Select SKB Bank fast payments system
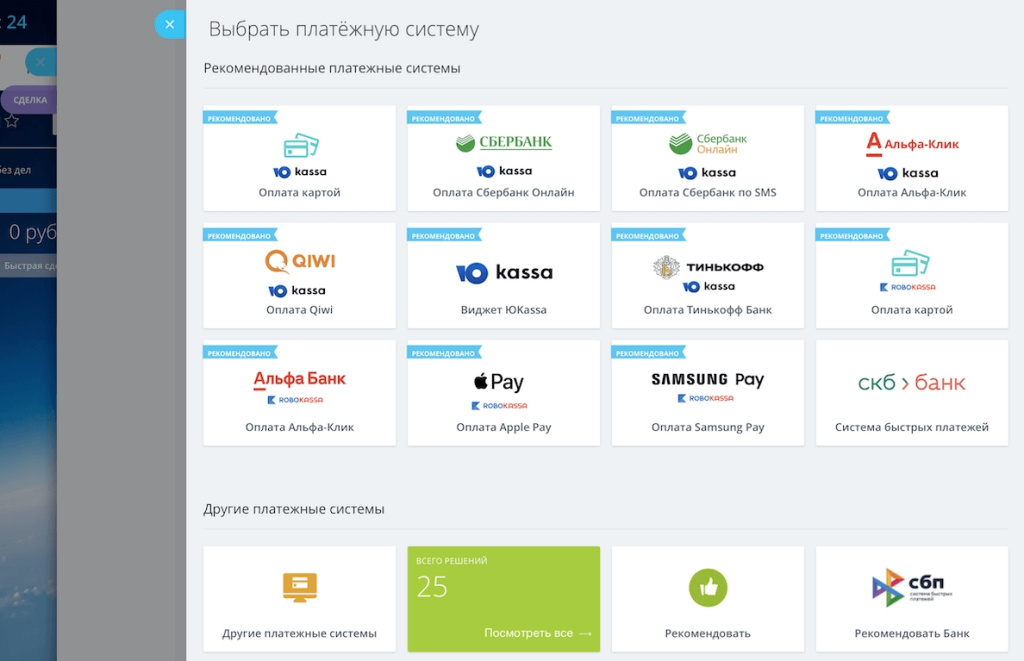This screenshot has height=661, width=1024. [x=911, y=393]
